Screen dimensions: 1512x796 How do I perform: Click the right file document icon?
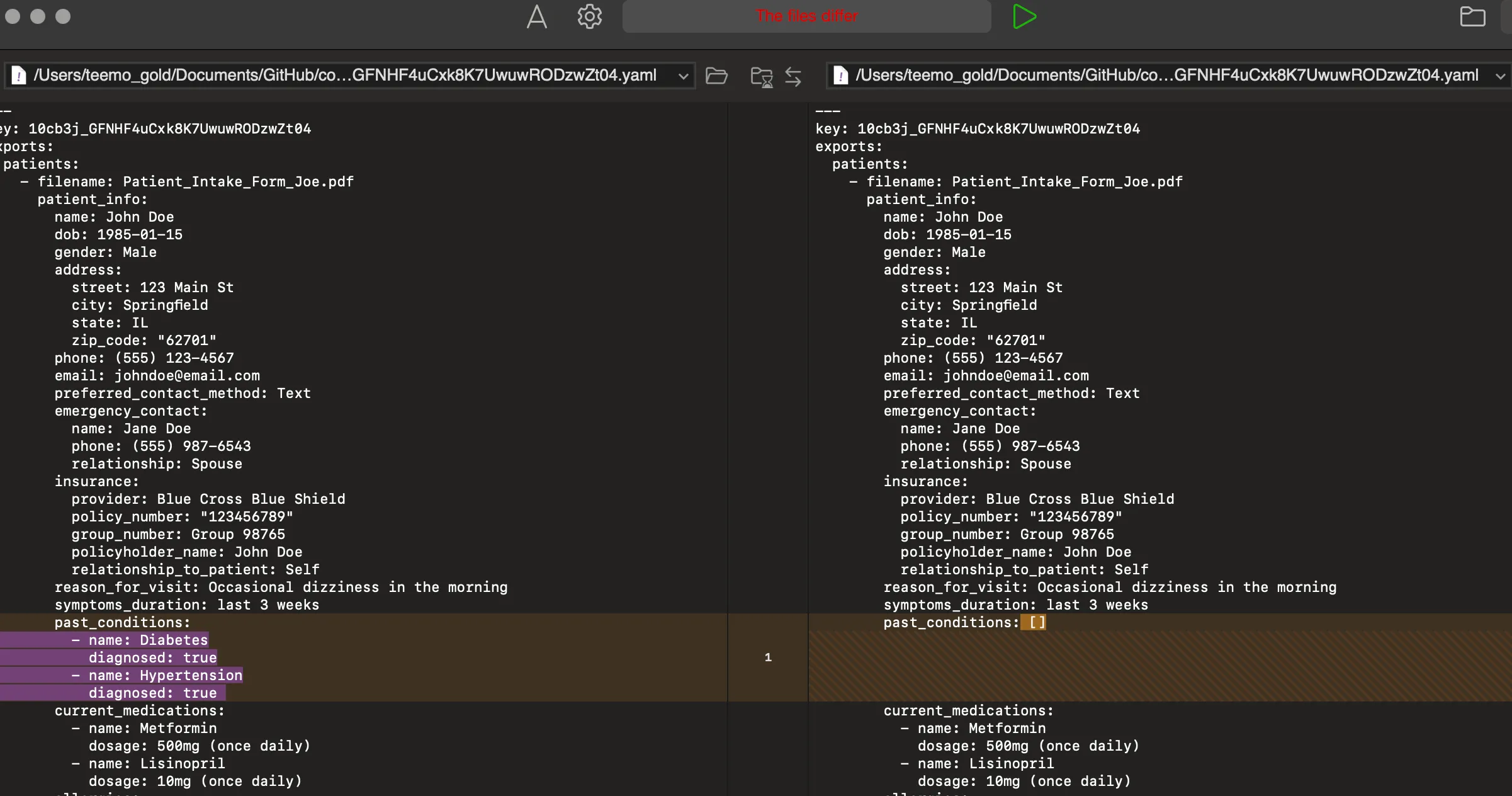click(x=840, y=76)
